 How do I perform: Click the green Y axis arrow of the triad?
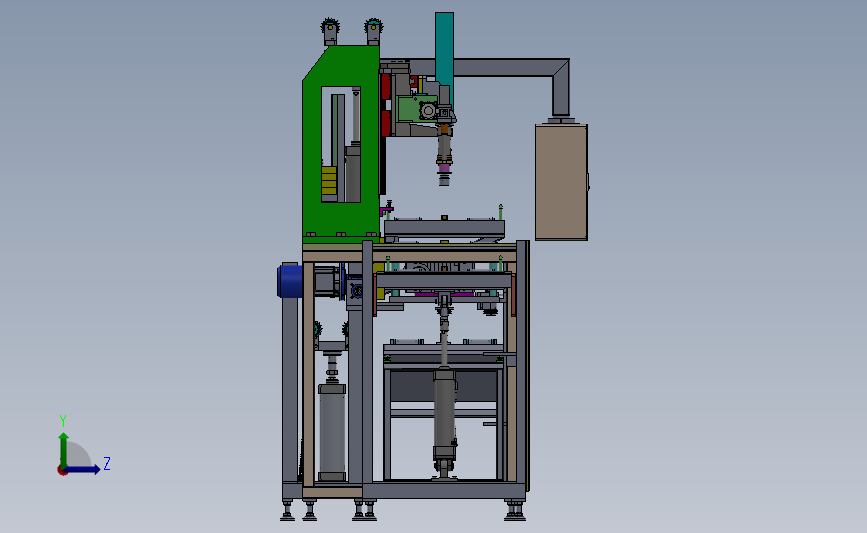tap(64, 449)
